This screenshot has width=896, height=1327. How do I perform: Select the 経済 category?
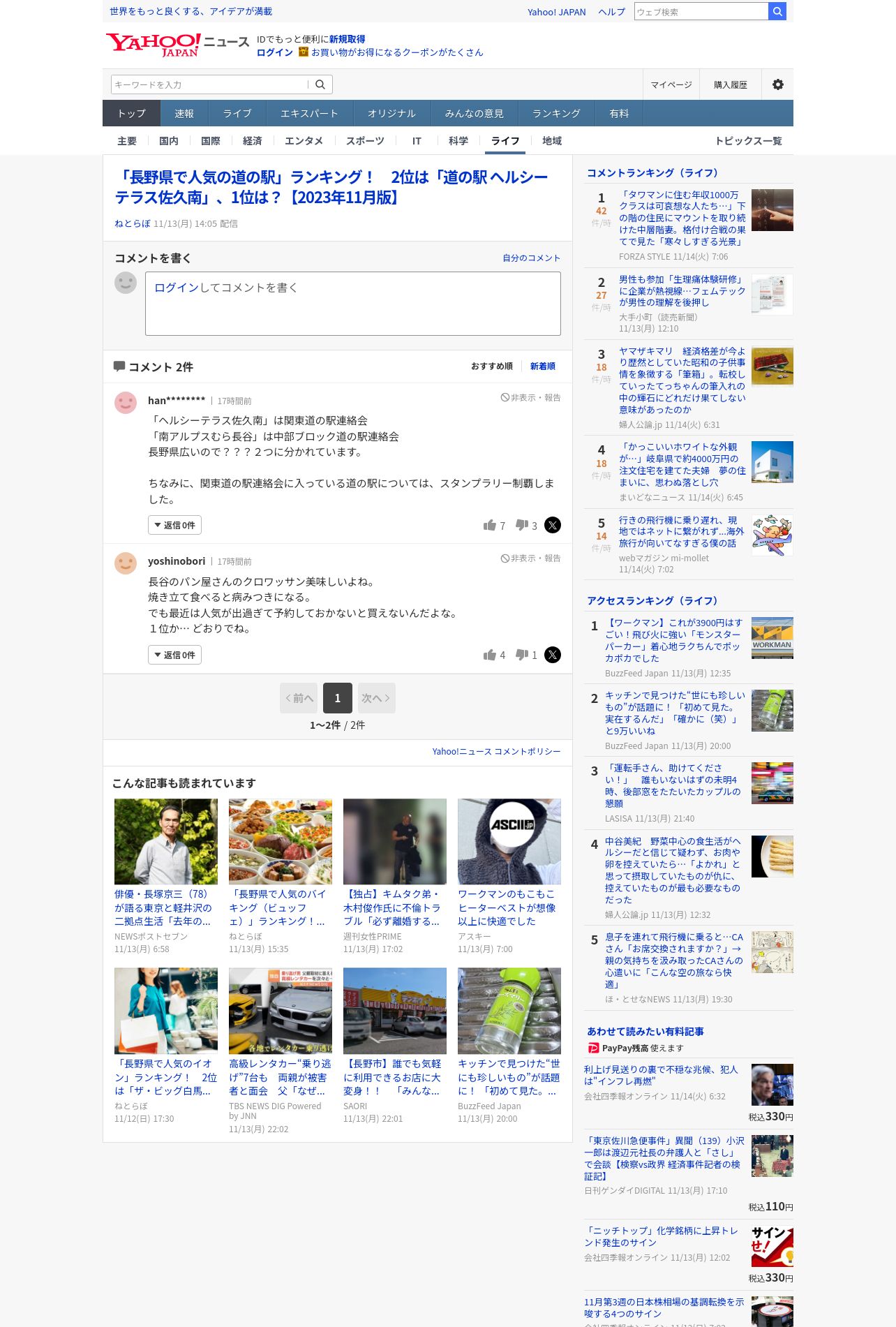click(x=253, y=141)
